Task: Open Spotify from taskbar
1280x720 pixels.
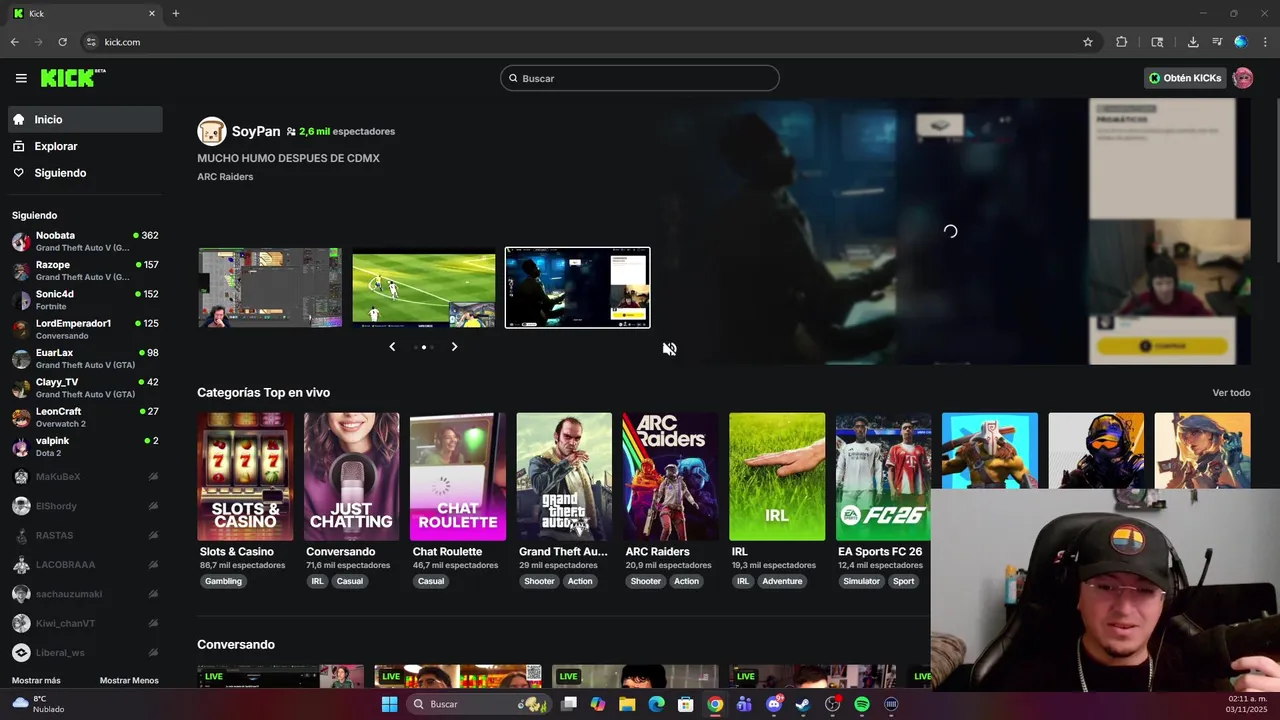Action: point(862,704)
